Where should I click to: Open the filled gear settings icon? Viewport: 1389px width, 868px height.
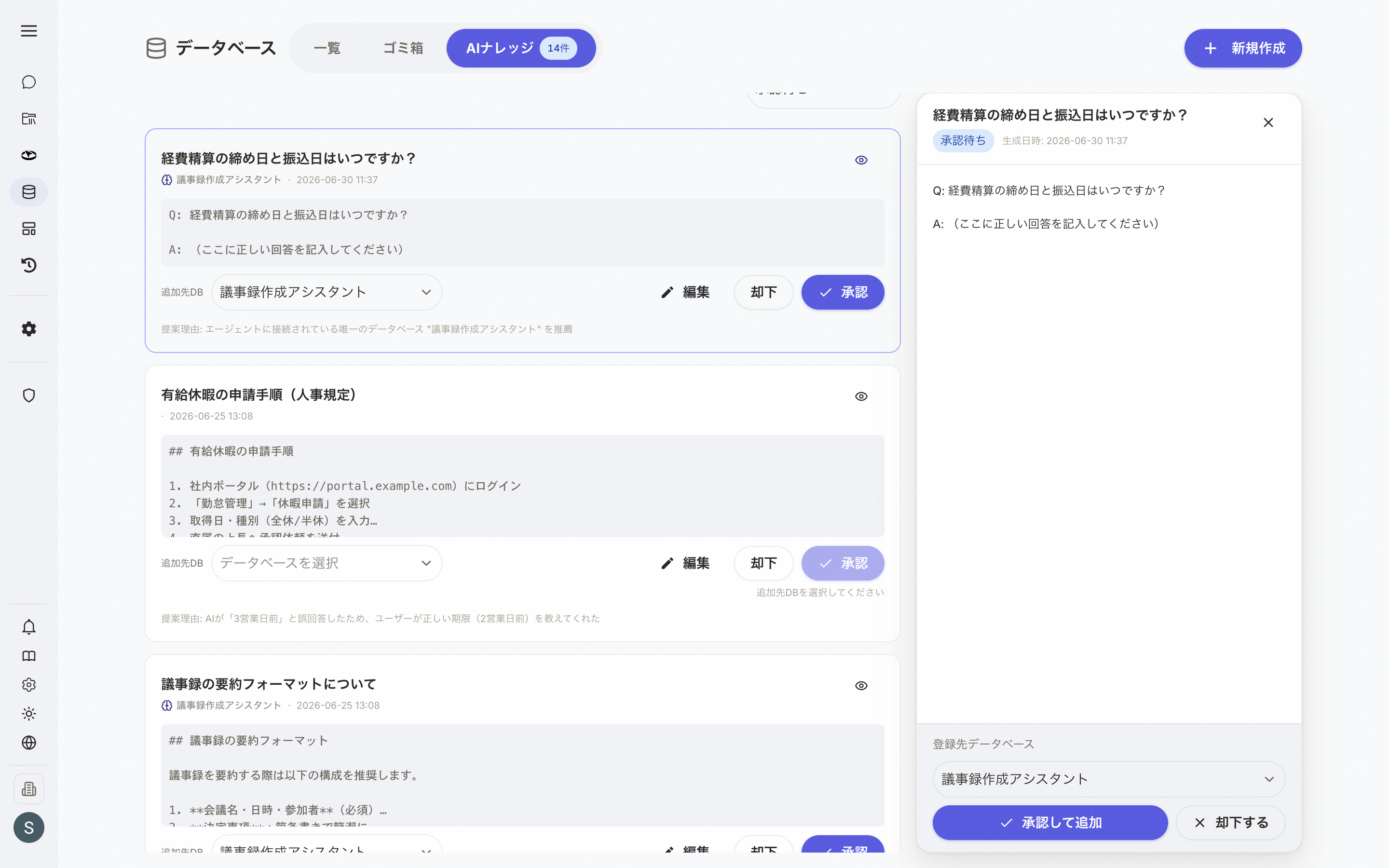[29, 329]
